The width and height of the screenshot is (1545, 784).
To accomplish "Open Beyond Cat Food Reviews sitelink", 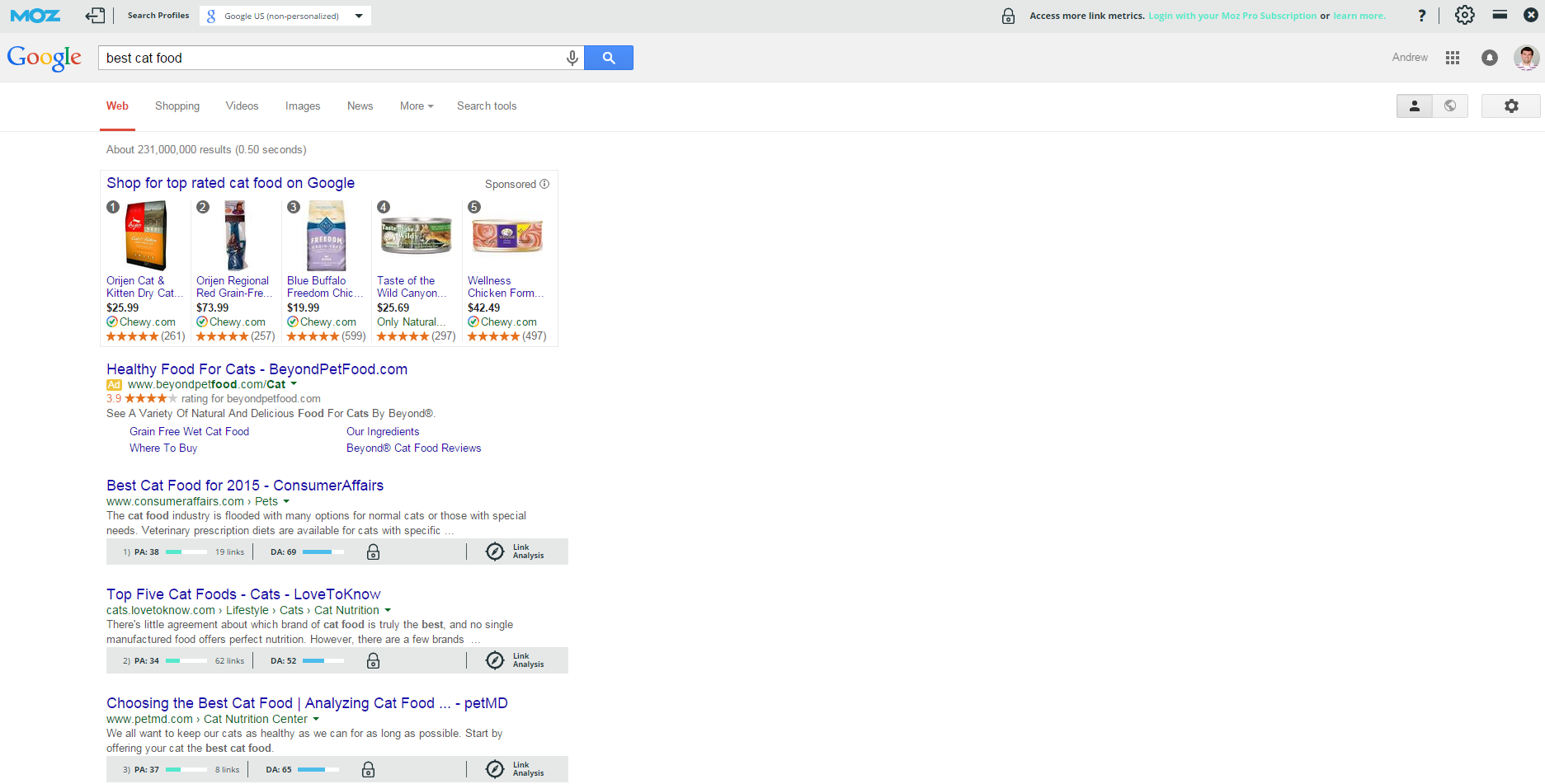I will pos(413,448).
